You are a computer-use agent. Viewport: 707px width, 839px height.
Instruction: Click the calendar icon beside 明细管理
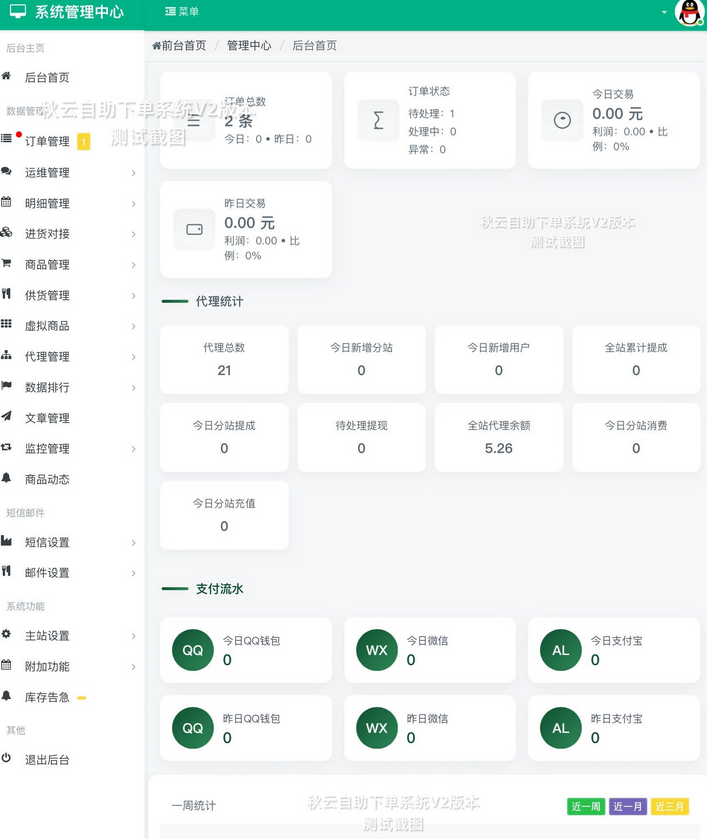coord(6,202)
